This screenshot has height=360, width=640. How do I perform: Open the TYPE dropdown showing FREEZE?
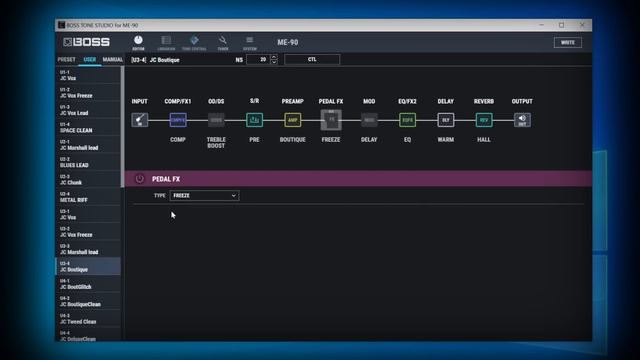[204, 196]
